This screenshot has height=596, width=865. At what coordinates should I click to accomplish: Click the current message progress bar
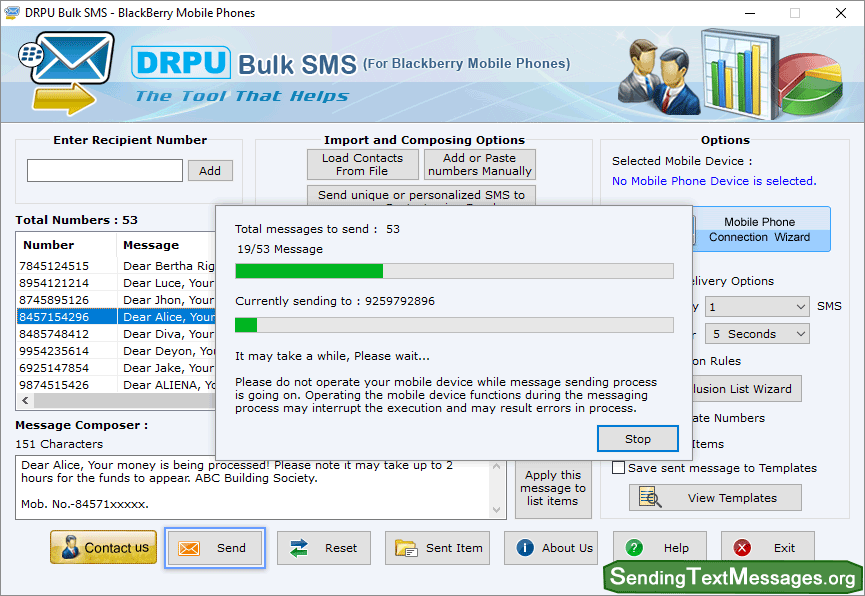pos(454,325)
